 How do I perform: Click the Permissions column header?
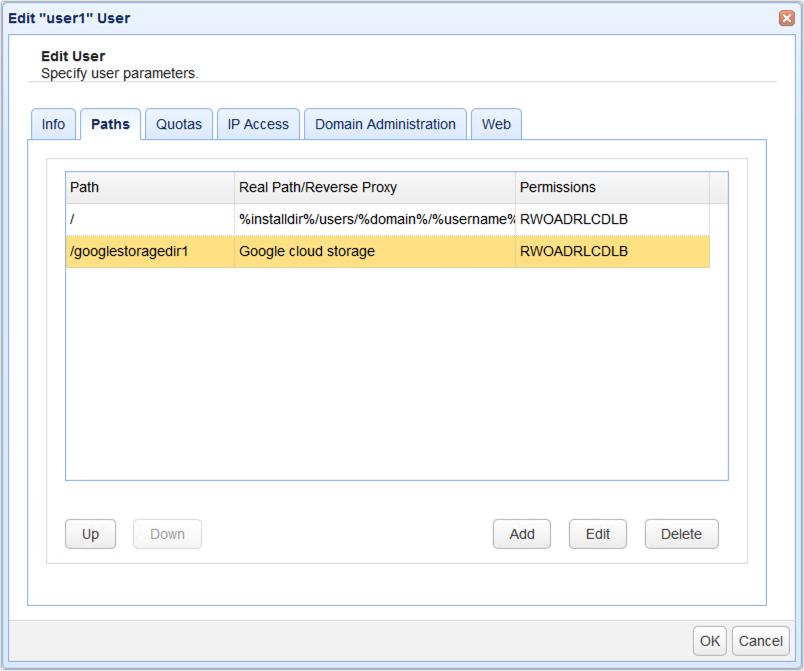point(612,187)
